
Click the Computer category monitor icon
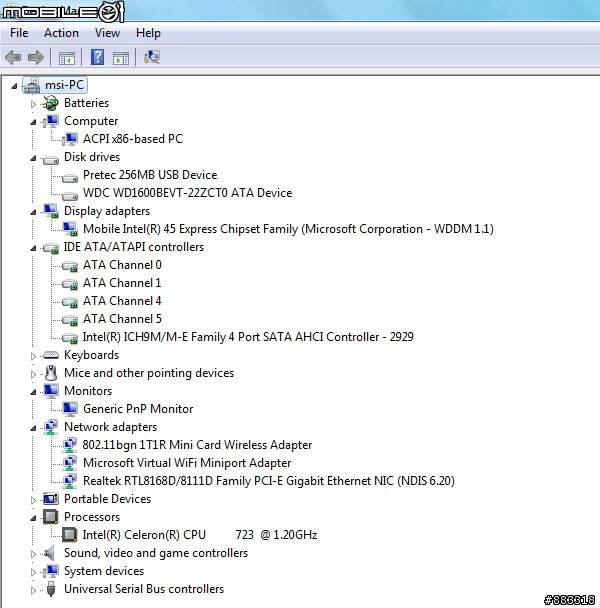click(x=50, y=121)
